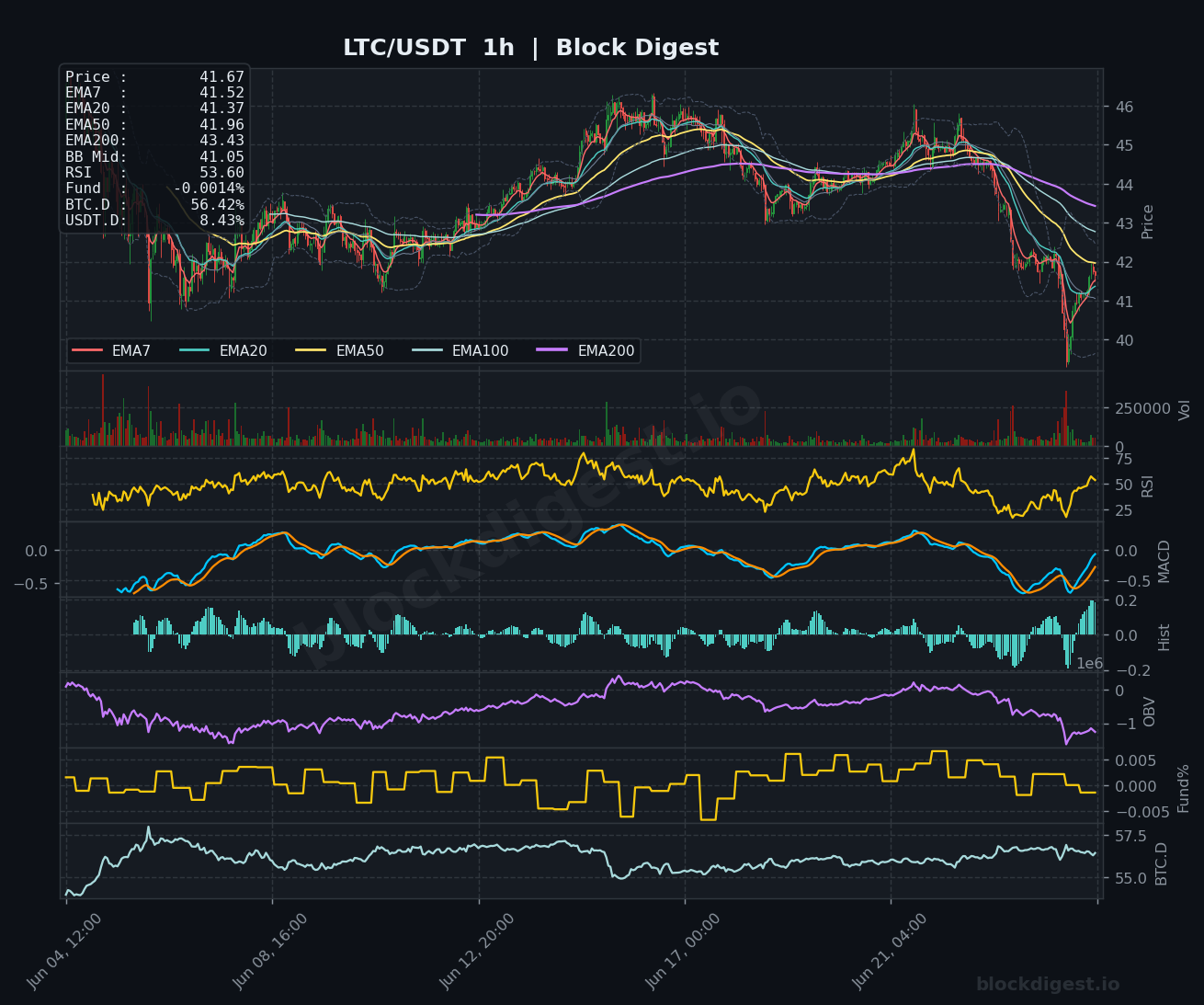This screenshot has width=1204, height=1005.
Task: Click the Jun 12, 20:00 date label
Action: click(x=478, y=950)
